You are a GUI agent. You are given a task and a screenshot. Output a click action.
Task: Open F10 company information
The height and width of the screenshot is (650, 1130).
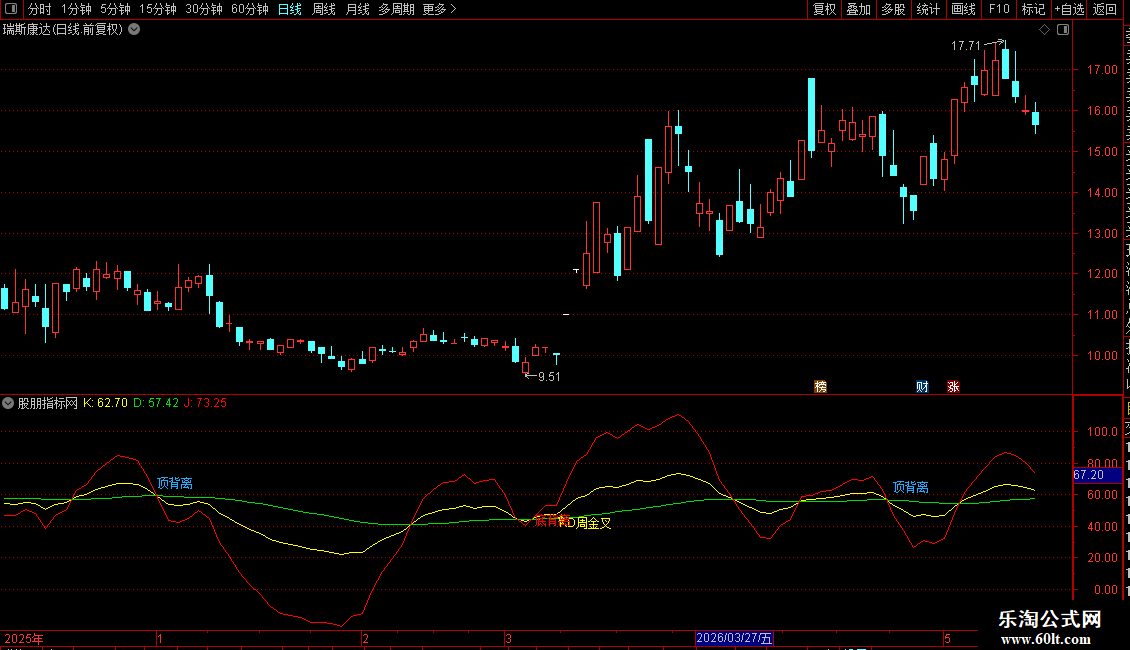pyautogui.click(x=999, y=9)
